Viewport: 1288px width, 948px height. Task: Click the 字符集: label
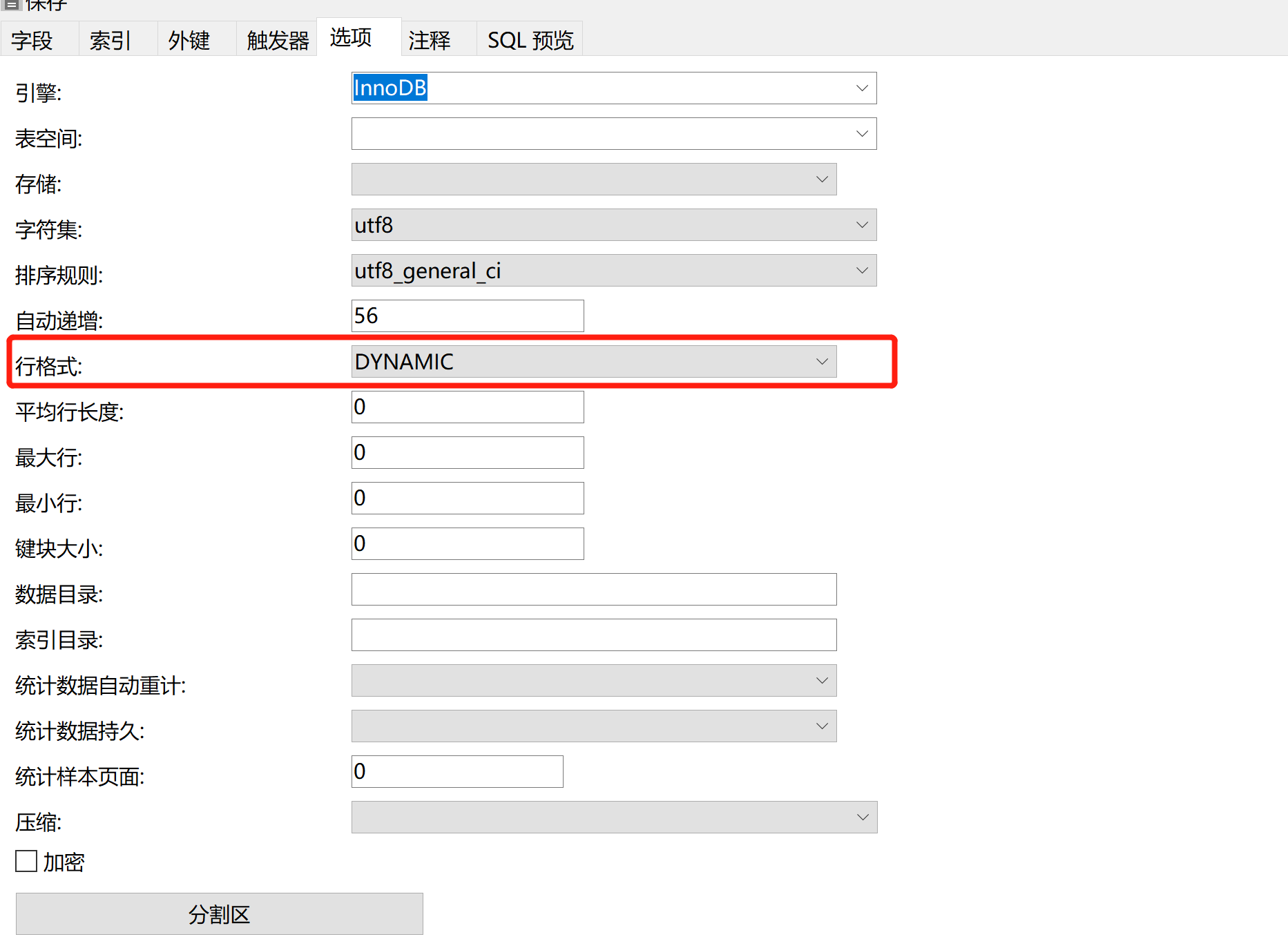(x=49, y=229)
